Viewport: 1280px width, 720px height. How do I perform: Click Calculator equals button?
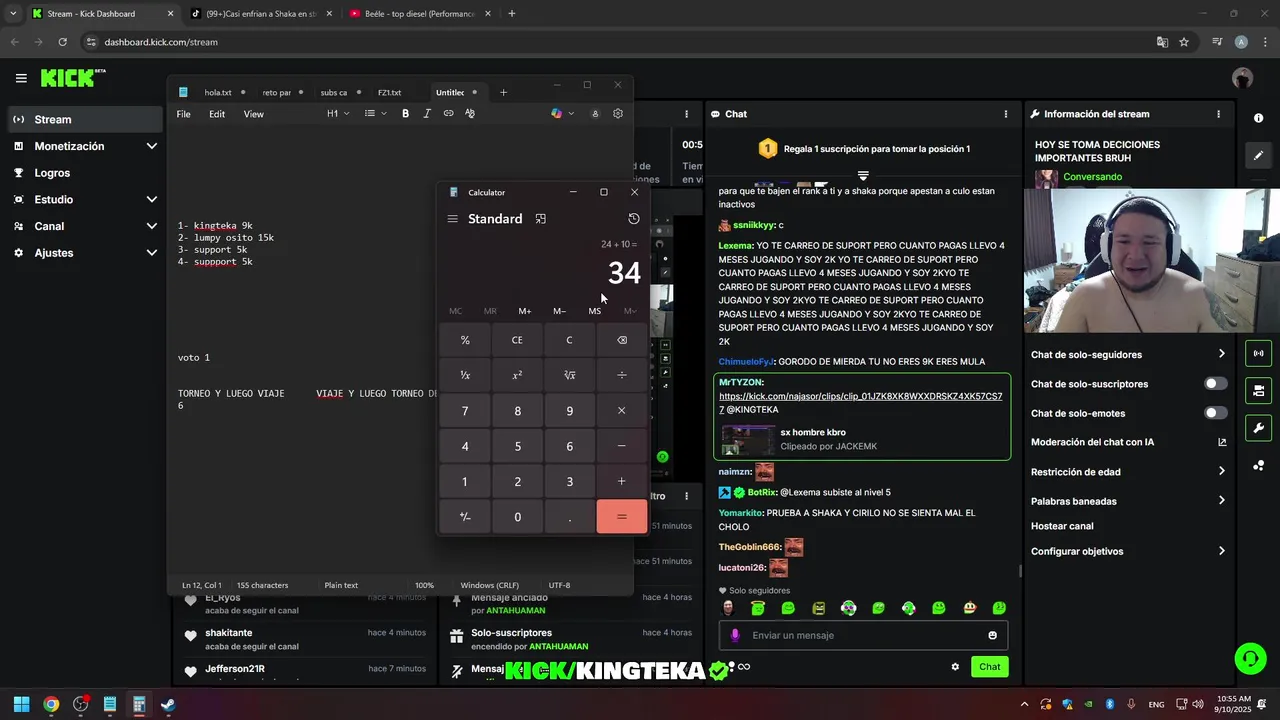click(x=621, y=517)
